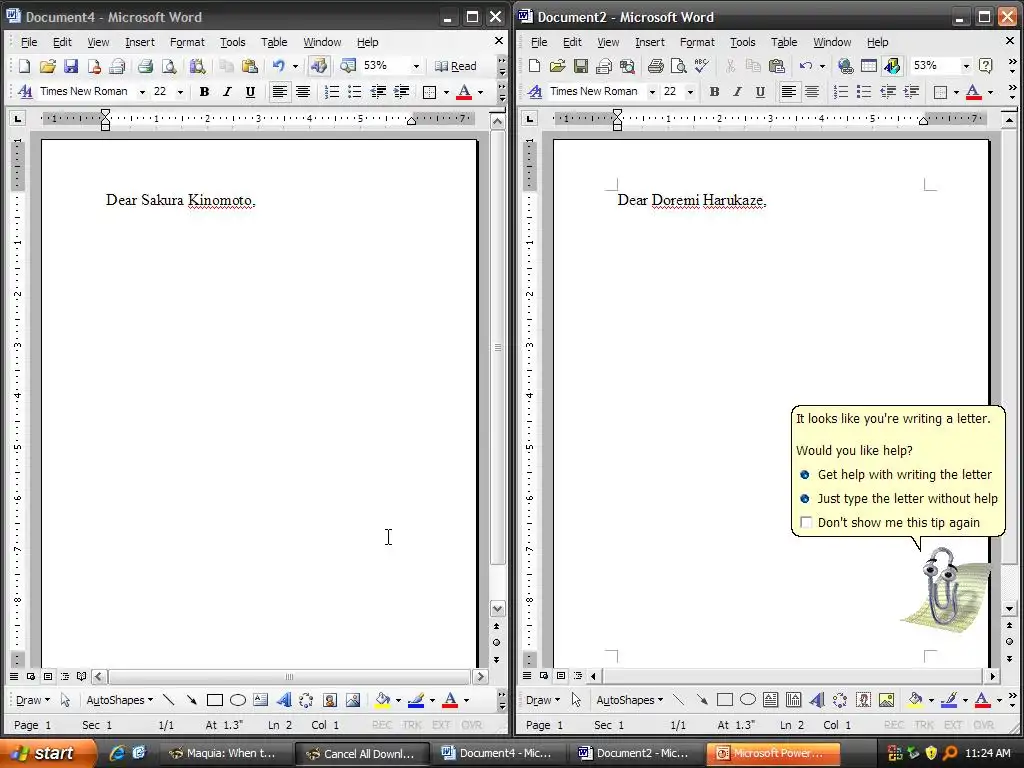Open Format menu in Document2
This screenshot has width=1024, height=768.
tap(697, 42)
